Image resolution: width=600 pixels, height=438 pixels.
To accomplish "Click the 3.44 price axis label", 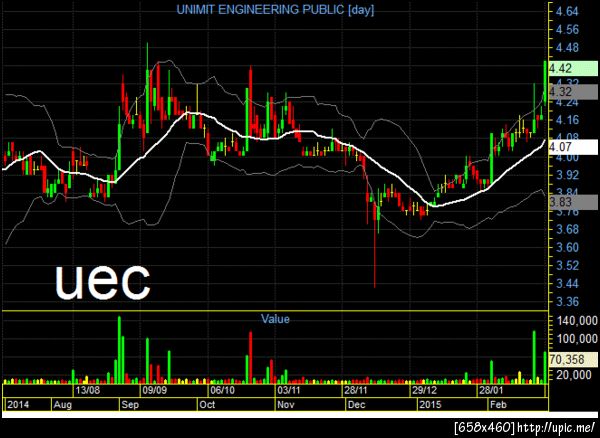I will click(567, 284).
